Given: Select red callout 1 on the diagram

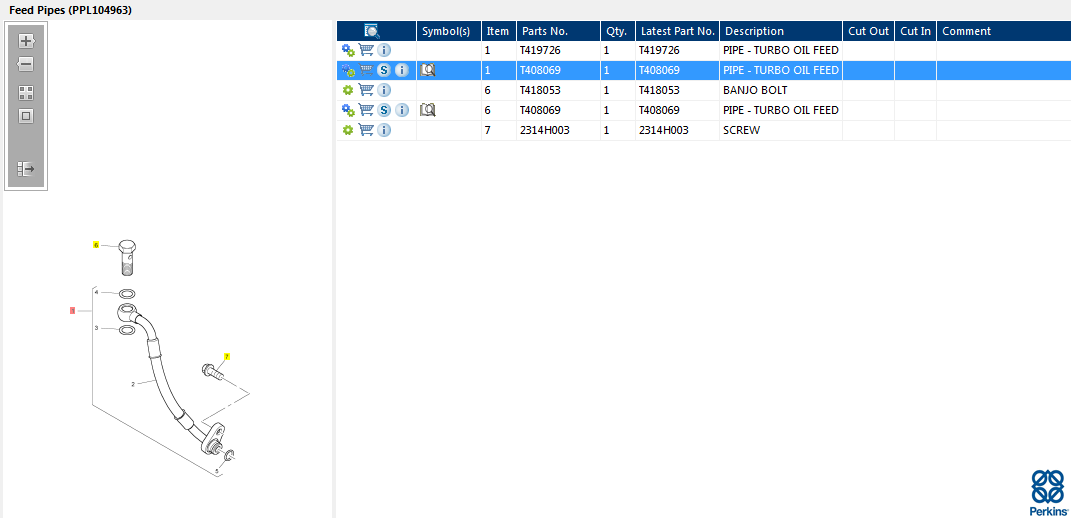Looking at the screenshot, I should point(72,311).
